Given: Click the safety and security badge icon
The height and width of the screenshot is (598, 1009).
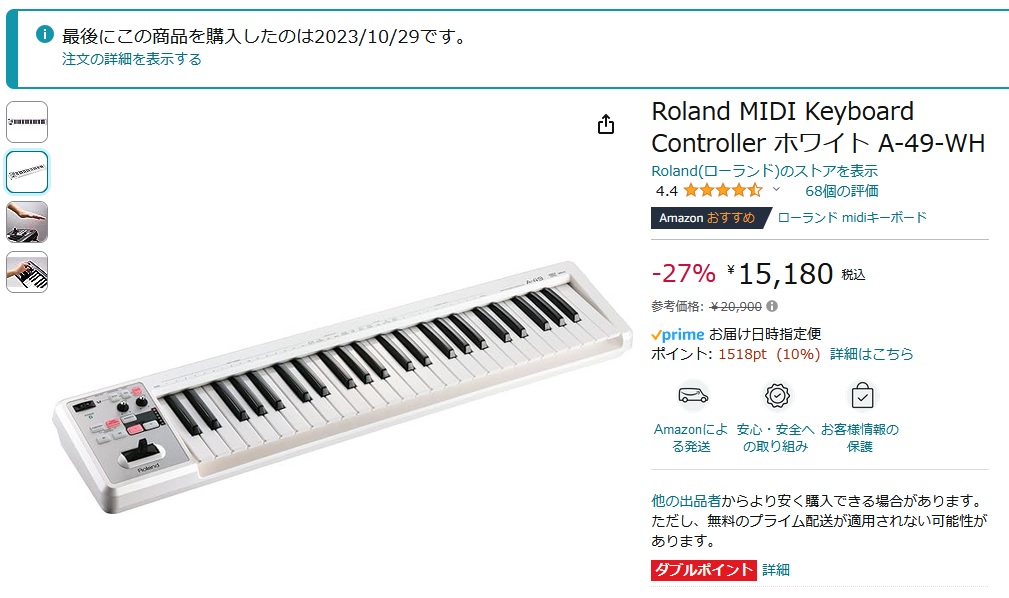Looking at the screenshot, I should click(776, 396).
